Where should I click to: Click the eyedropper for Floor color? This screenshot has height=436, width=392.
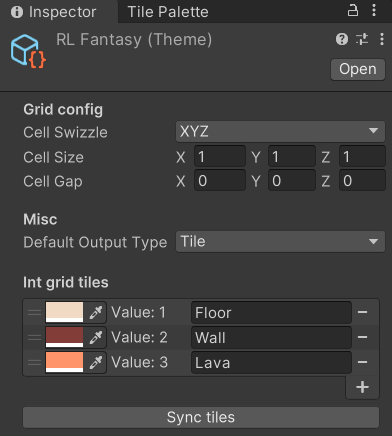95,313
